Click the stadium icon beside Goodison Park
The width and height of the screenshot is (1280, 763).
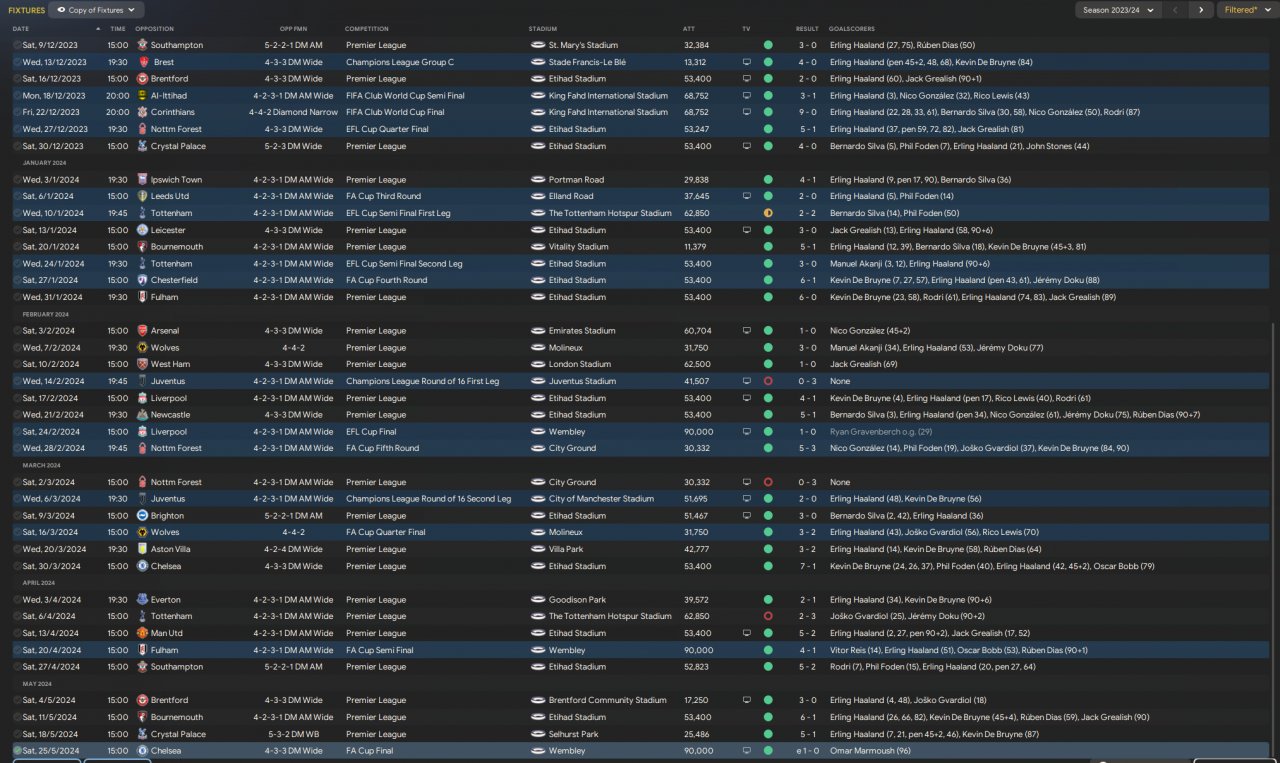point(537,600)
